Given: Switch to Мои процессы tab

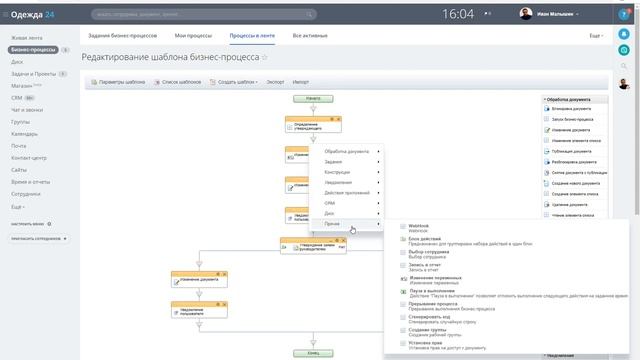Looking at the screenshot, I should pos(193,36).
